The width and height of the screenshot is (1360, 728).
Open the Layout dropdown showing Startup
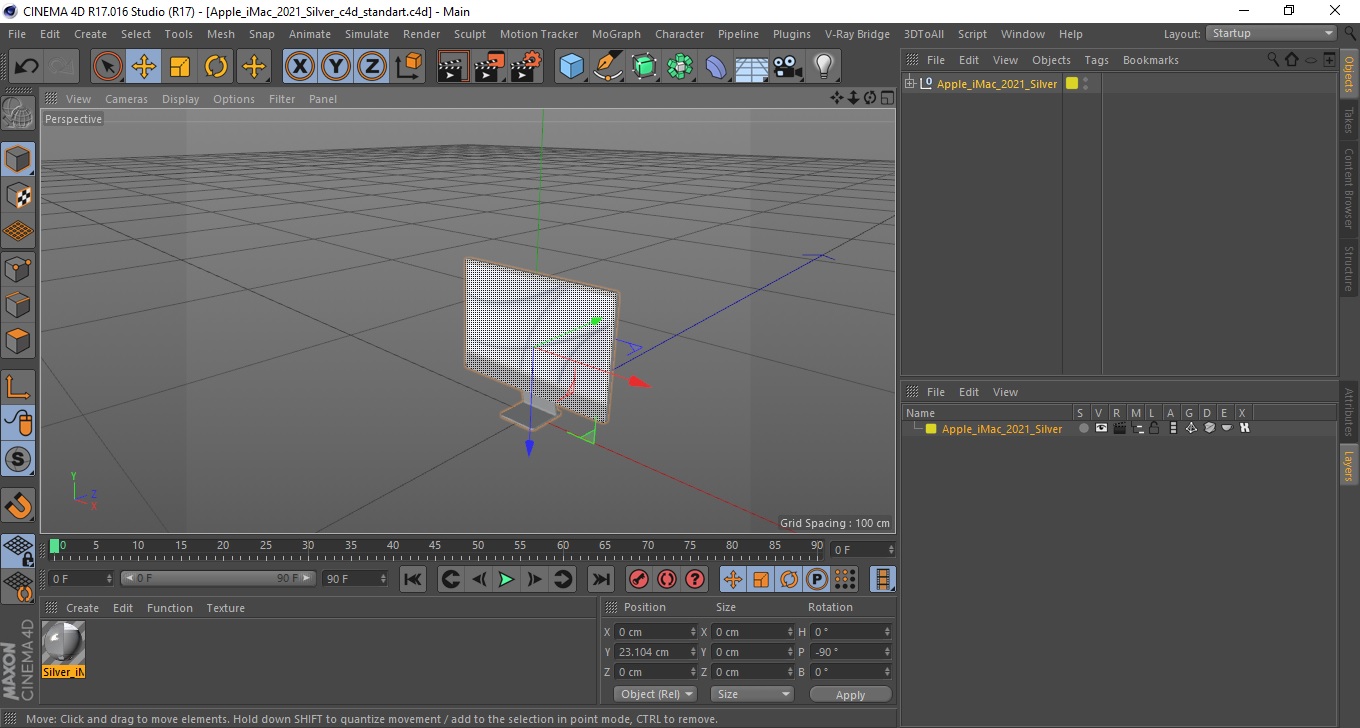tap(1272, 33)
